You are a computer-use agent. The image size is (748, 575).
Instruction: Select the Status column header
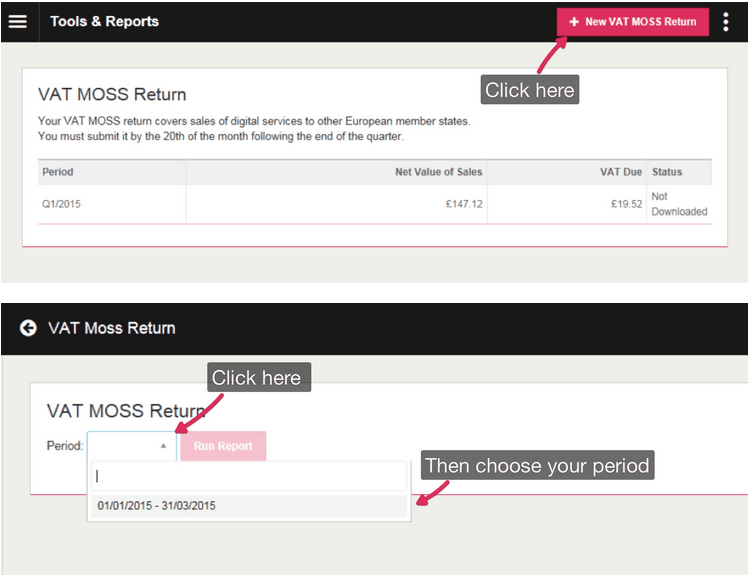pyautogui.click(x=667, y=172)
